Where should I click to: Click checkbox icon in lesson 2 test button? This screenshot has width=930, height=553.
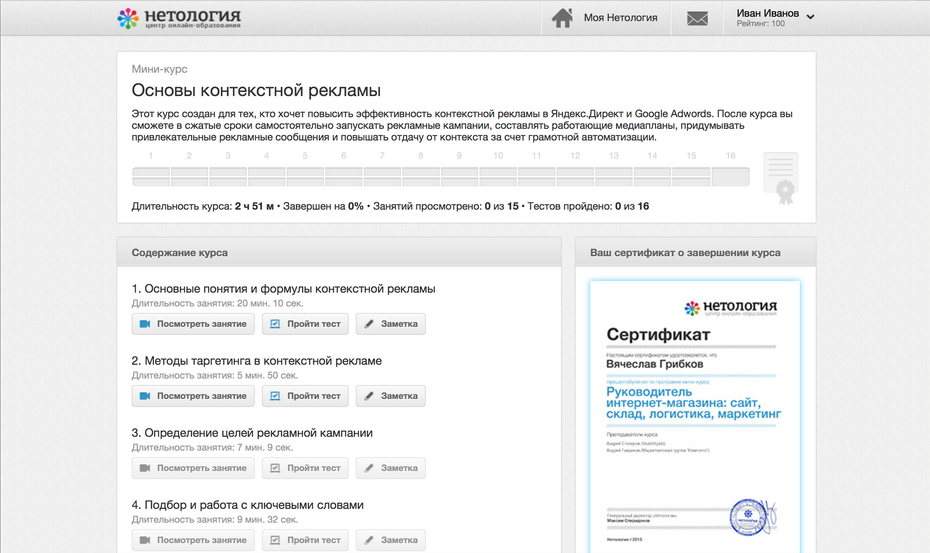pyautogui.click(x=275, y=396)
